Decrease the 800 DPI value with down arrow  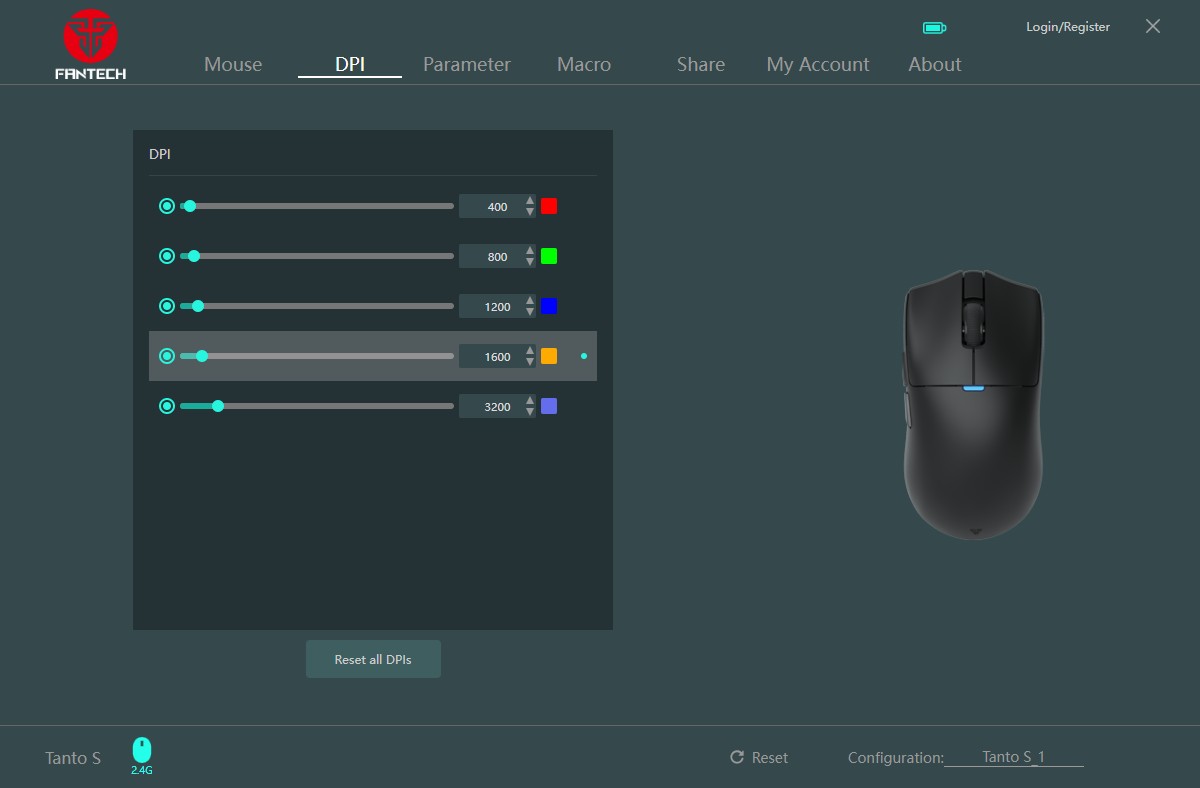[530, 262]
